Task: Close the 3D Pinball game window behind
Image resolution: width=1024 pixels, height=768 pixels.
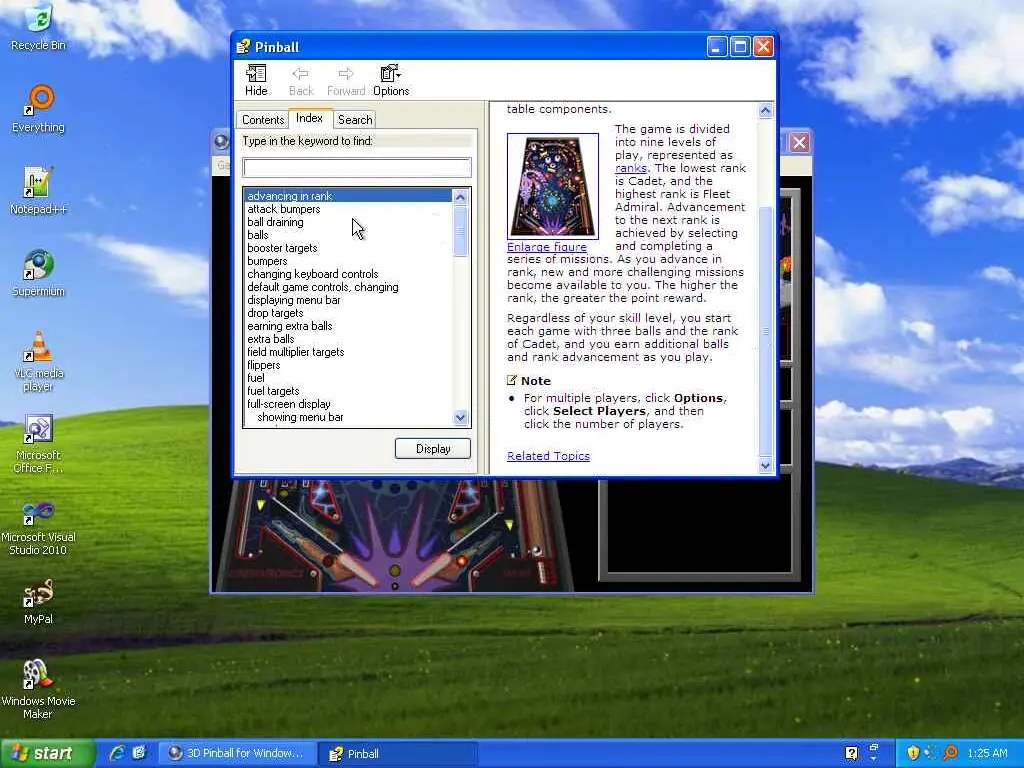Action: click(x=799, y=142)
